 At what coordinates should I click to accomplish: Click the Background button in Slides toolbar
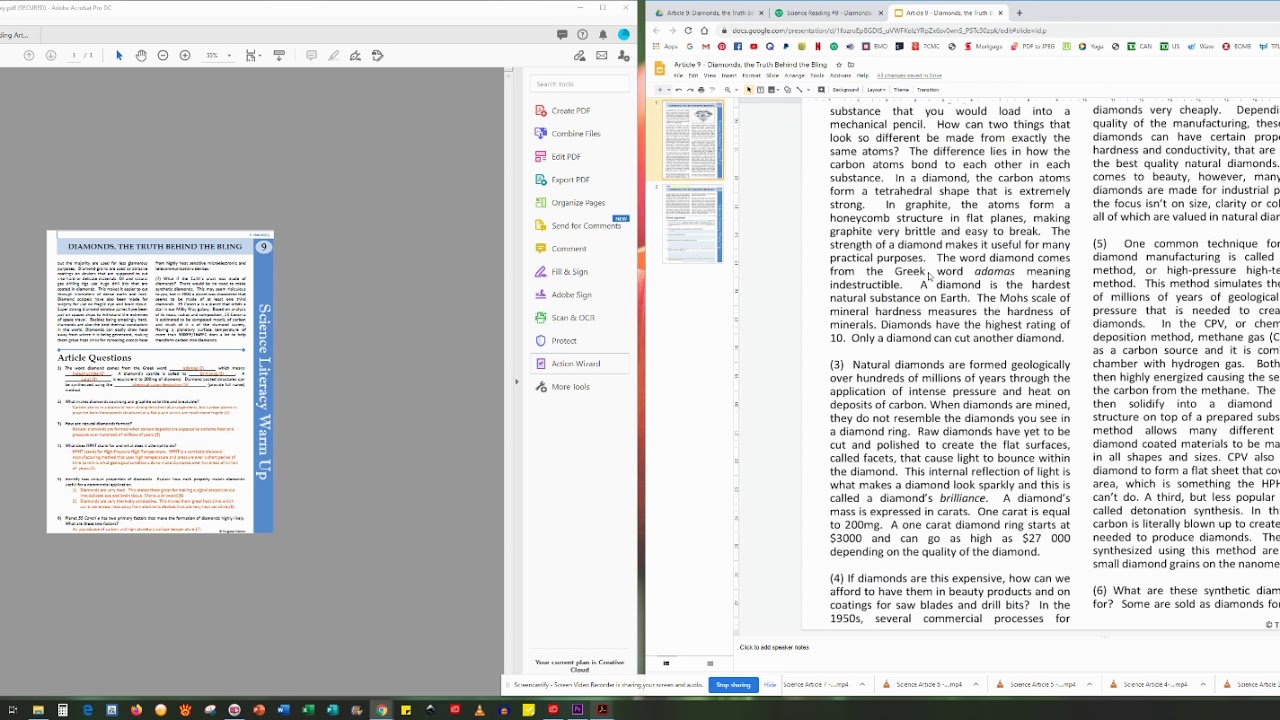click(x=845, y=90)
